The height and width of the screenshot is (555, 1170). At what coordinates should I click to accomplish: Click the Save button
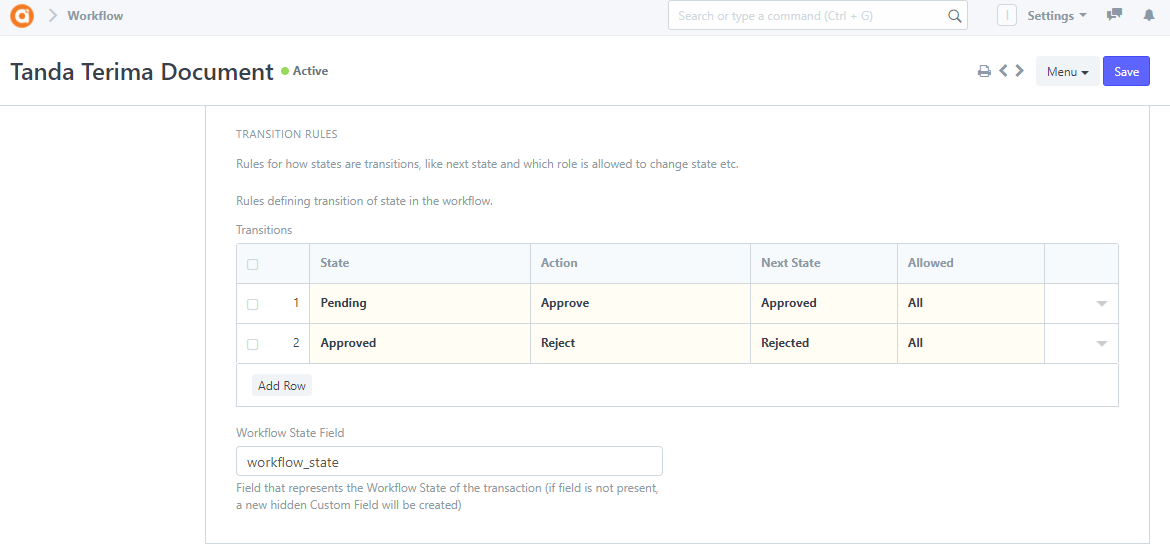(x=1127, y=72)
